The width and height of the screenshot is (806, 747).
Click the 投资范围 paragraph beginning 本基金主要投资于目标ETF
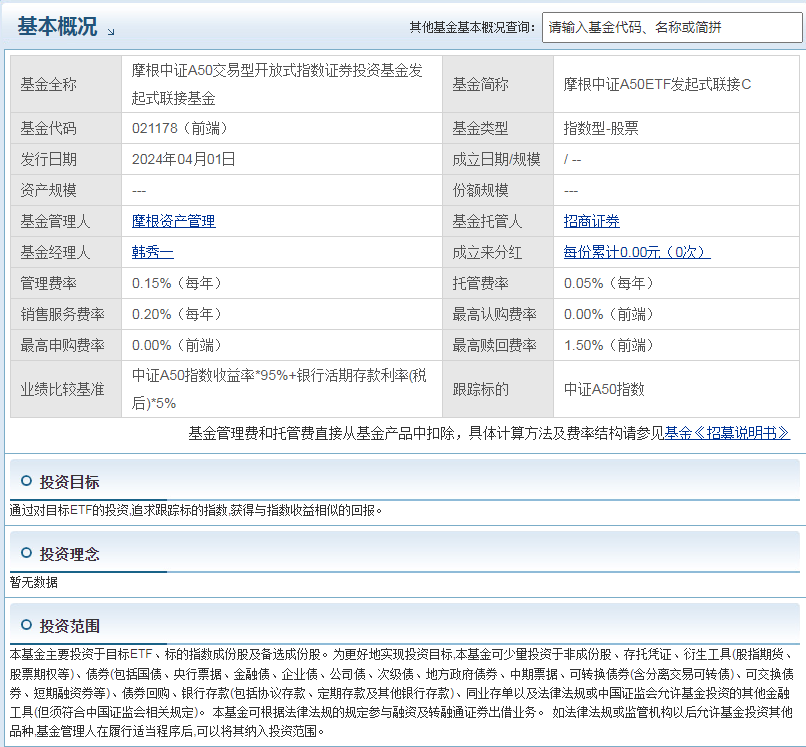coord(402,692)
